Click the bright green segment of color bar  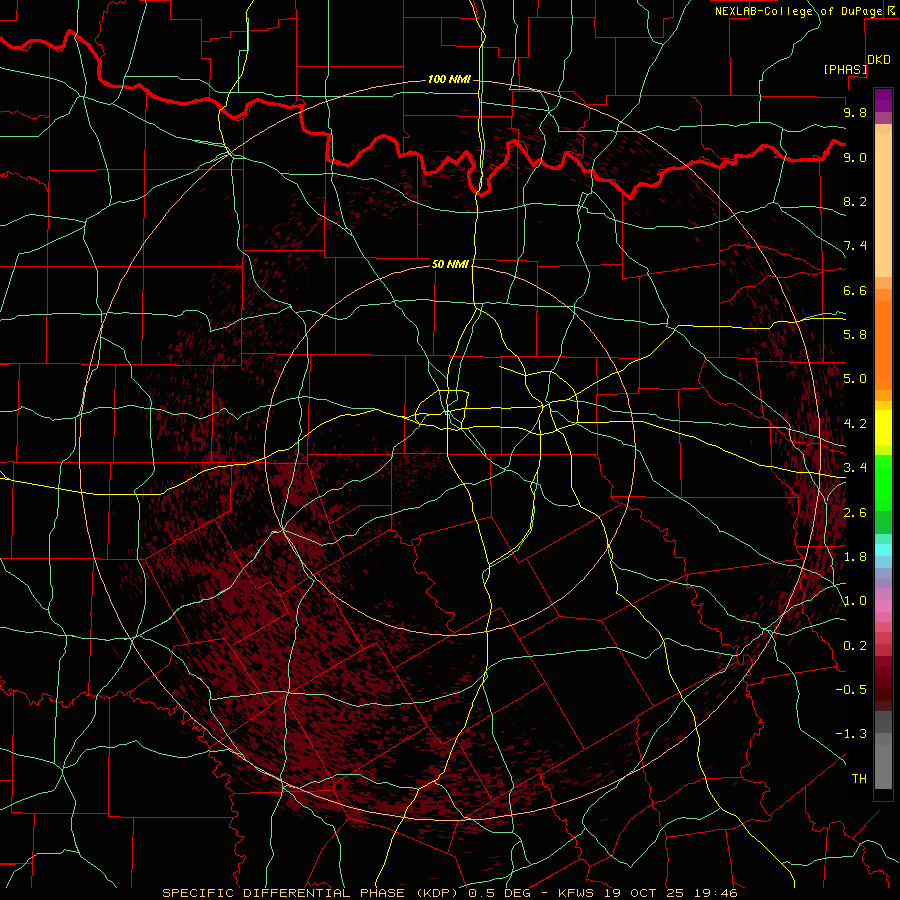883,482
